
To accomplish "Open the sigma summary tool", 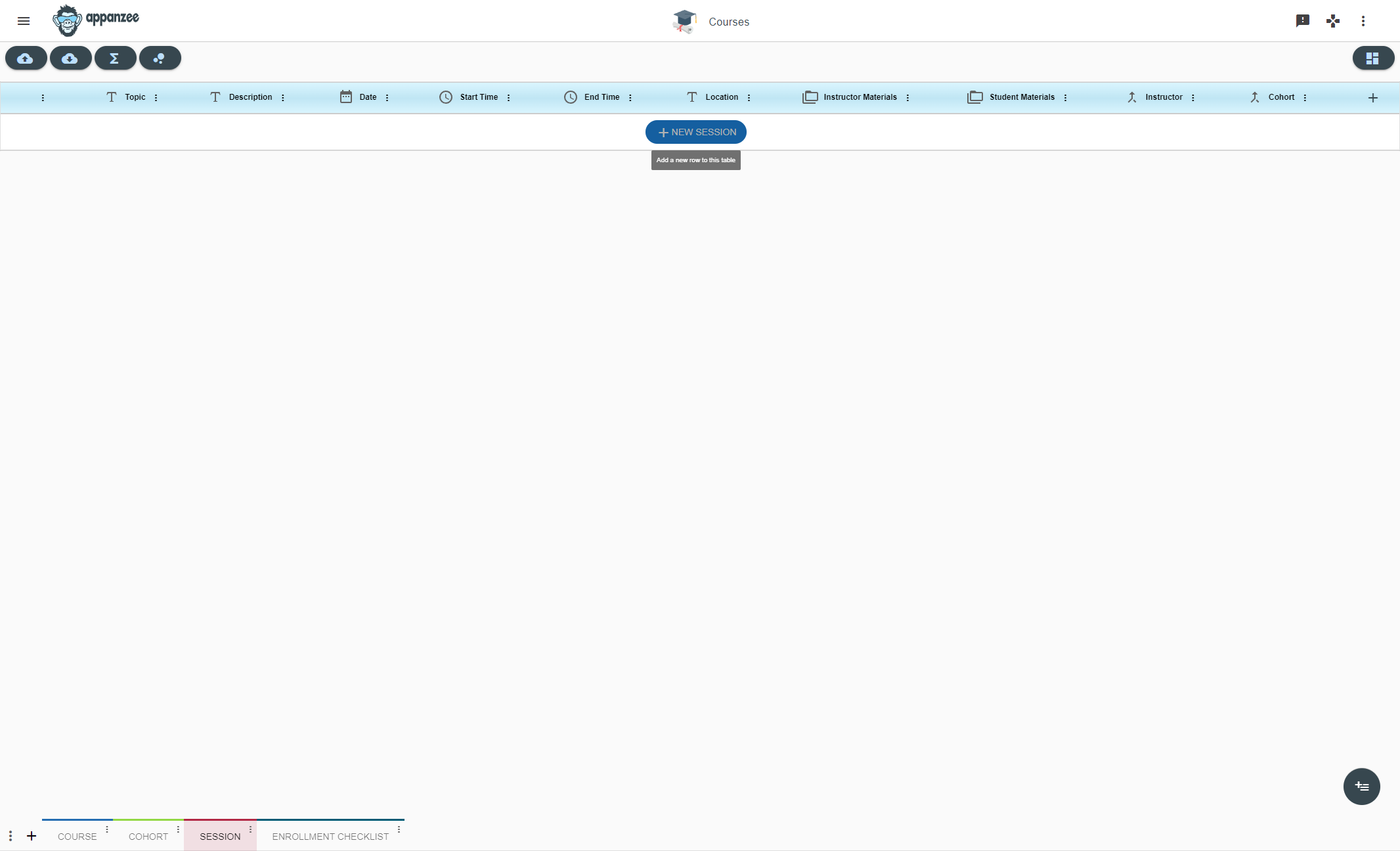I will (116, 58).
